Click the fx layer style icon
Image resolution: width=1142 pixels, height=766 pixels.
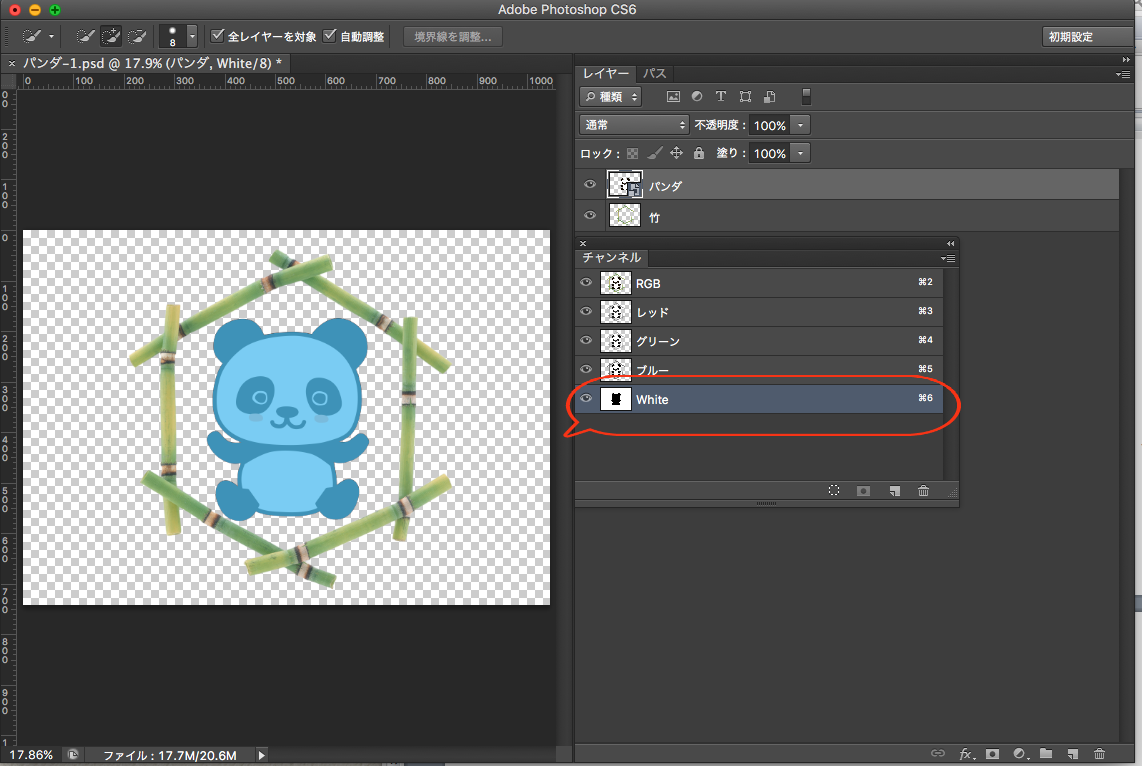click(966, 753)
